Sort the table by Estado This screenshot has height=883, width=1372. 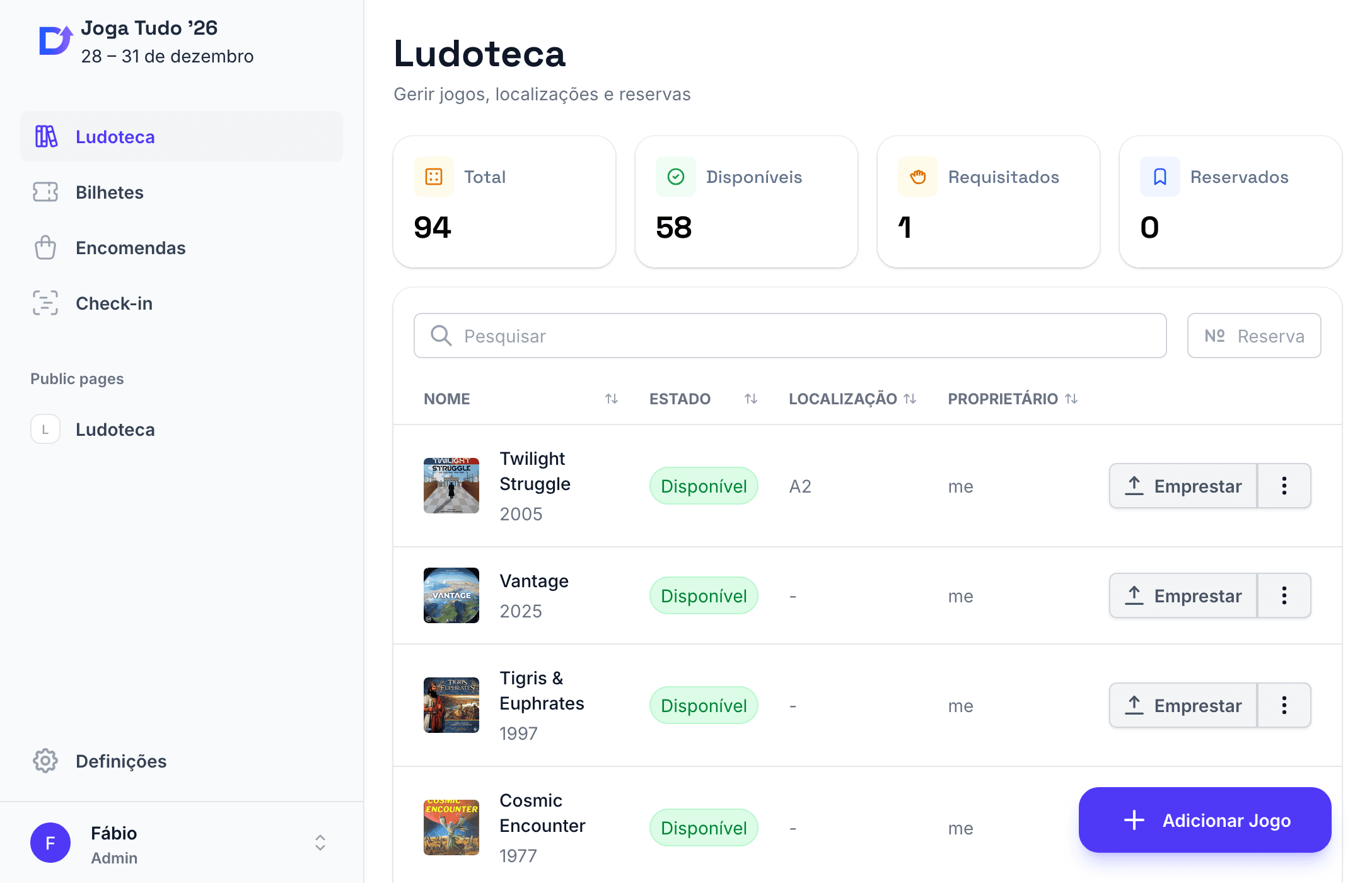pyautogui.click(x=750, y=399)
